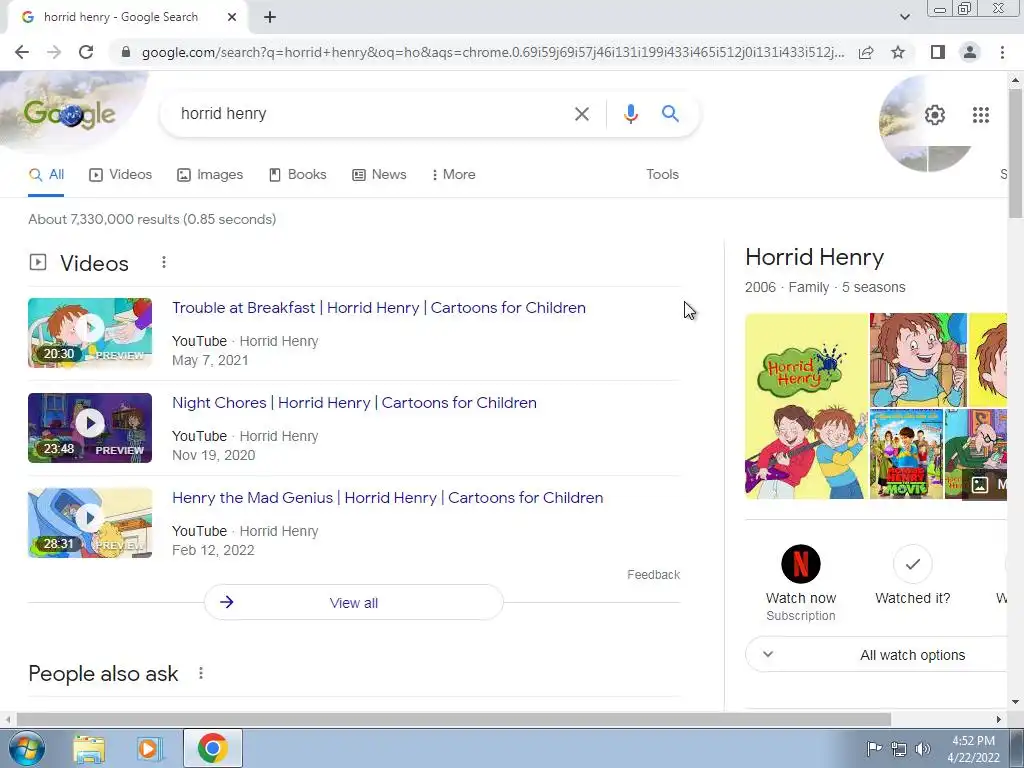Clear the search box text
The width and height of the screenshot is (1024, 768).
[x=582, y=114]
